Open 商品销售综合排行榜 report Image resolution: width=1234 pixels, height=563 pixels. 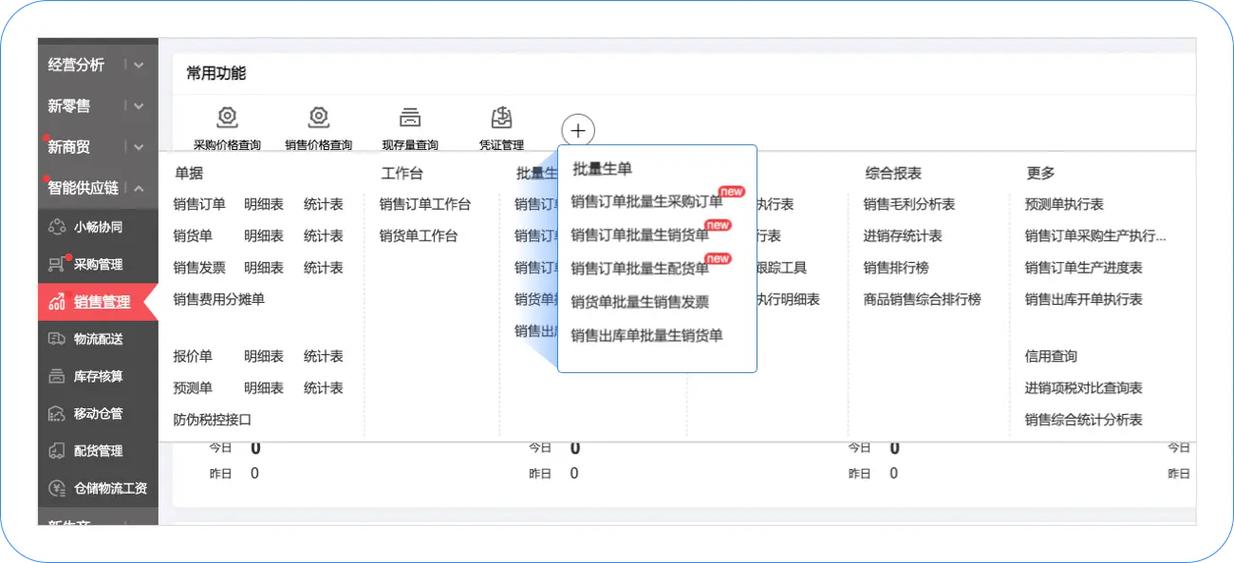tap(922, 299)
